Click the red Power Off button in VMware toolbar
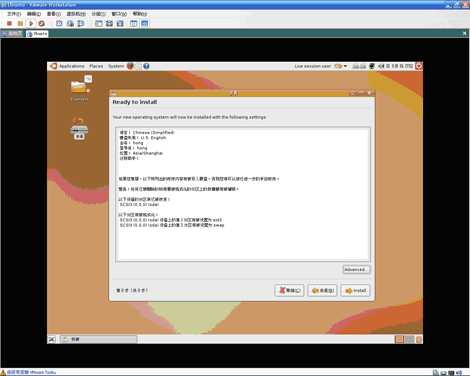 tap(9, 23)
